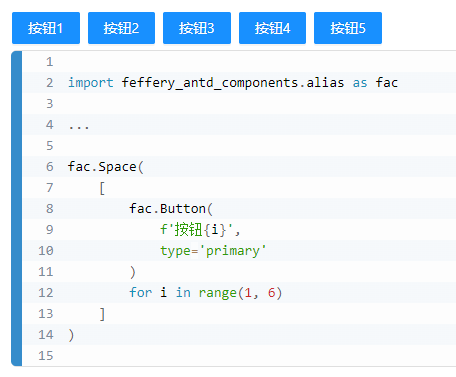
Task: Click the 按钮2 primary button
Action: click(x=121, y=28)
